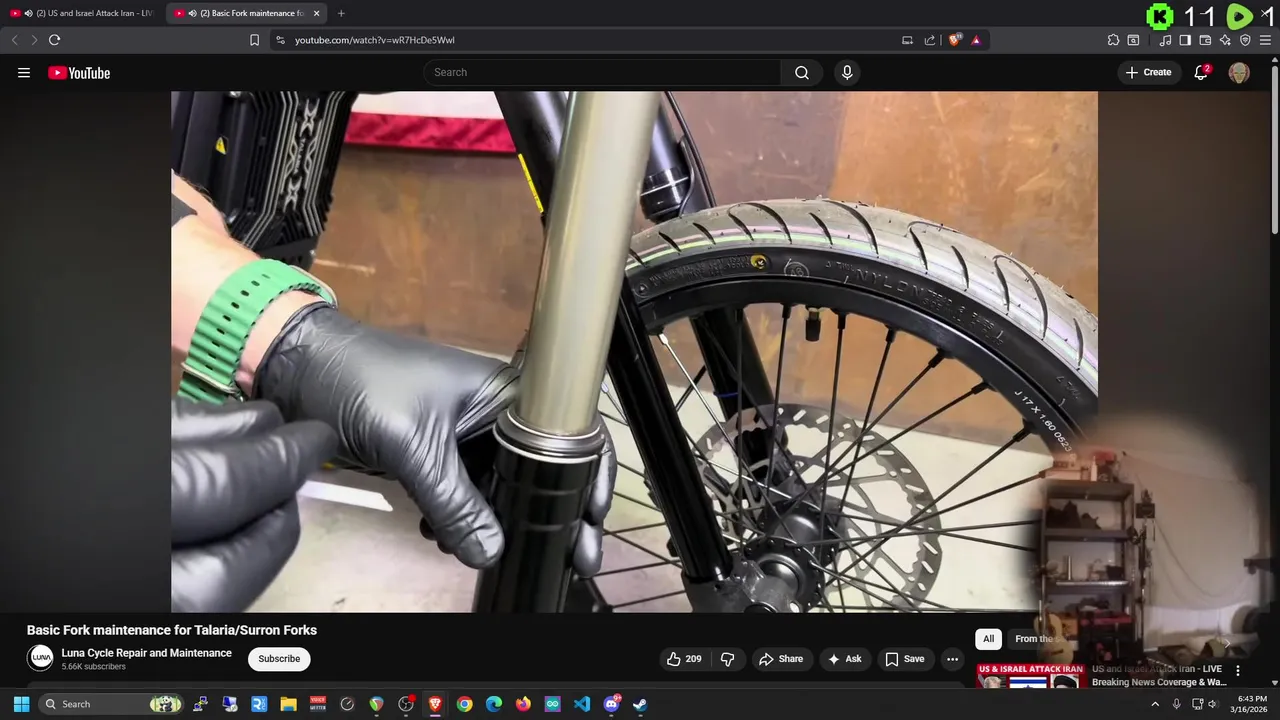Open Steam from the taskbar
Screen dimensions: 1280x720
640,704
